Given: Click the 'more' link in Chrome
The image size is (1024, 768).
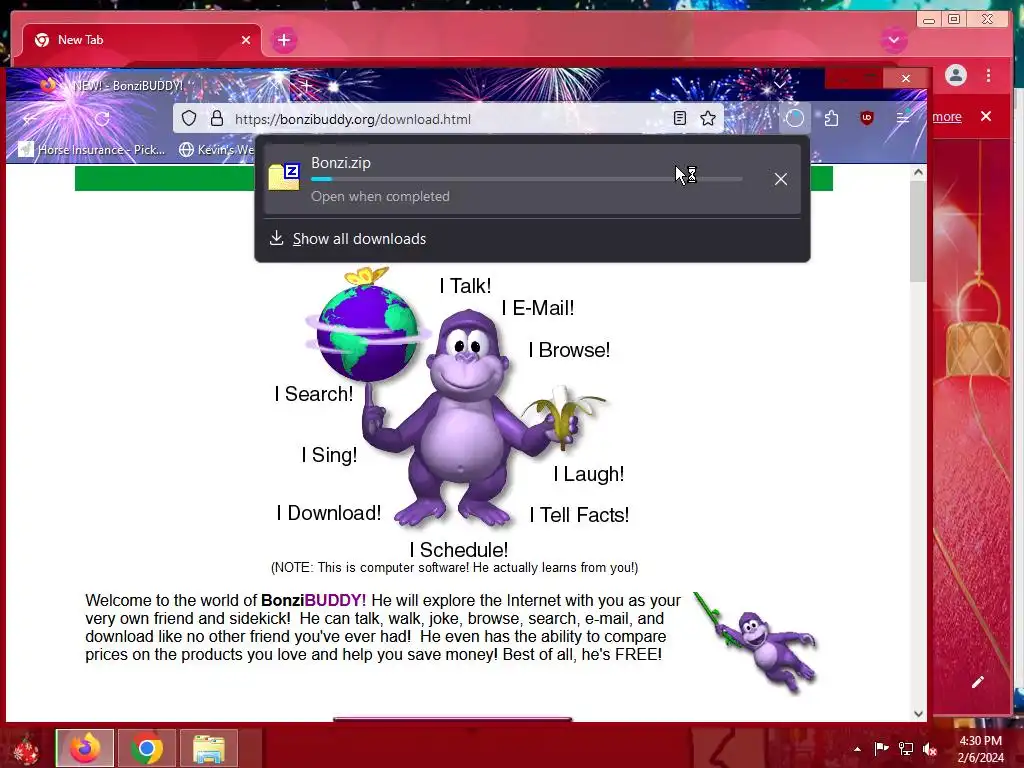Looking at the screenshot, I should pyautogui.click(x=946, y=117).
